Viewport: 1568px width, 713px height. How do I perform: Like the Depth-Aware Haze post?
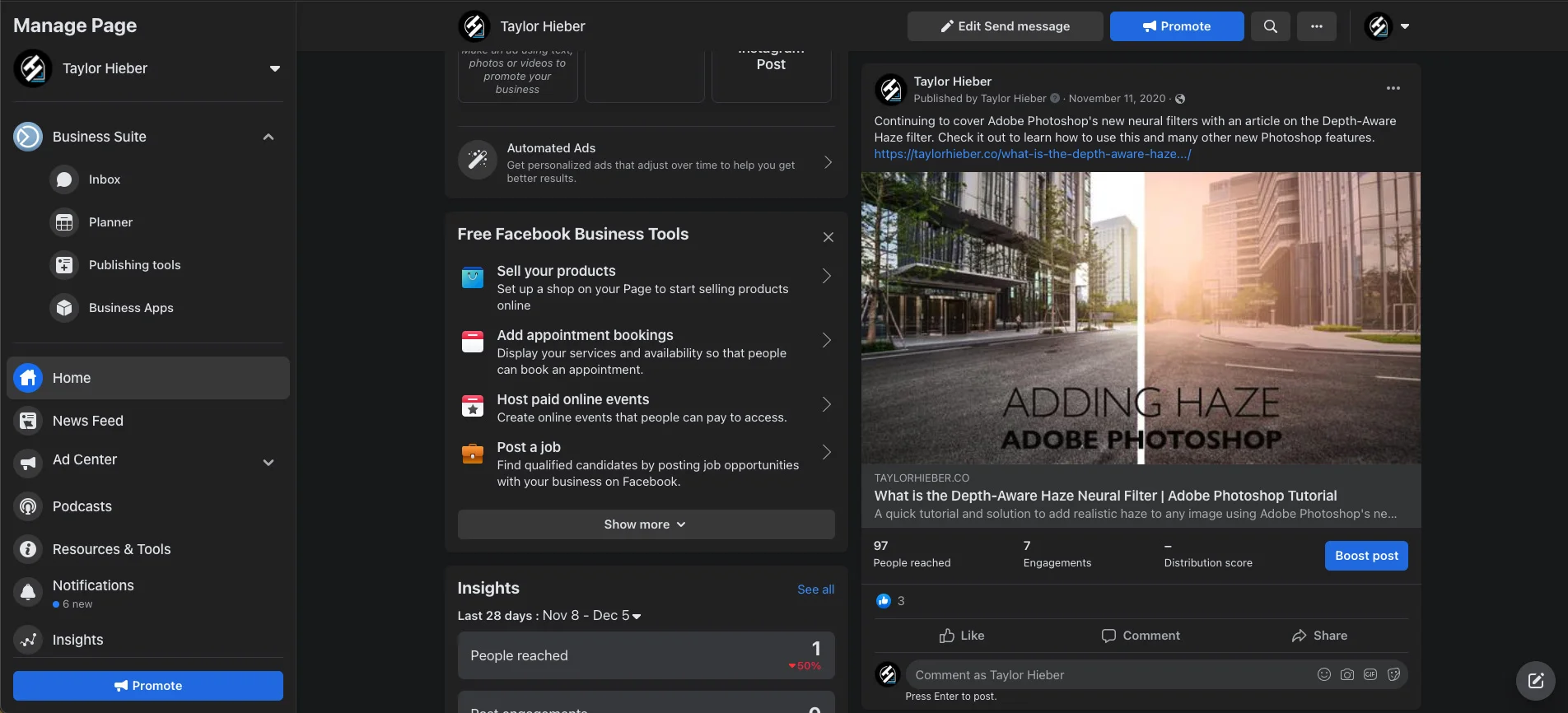pos(962,636)
